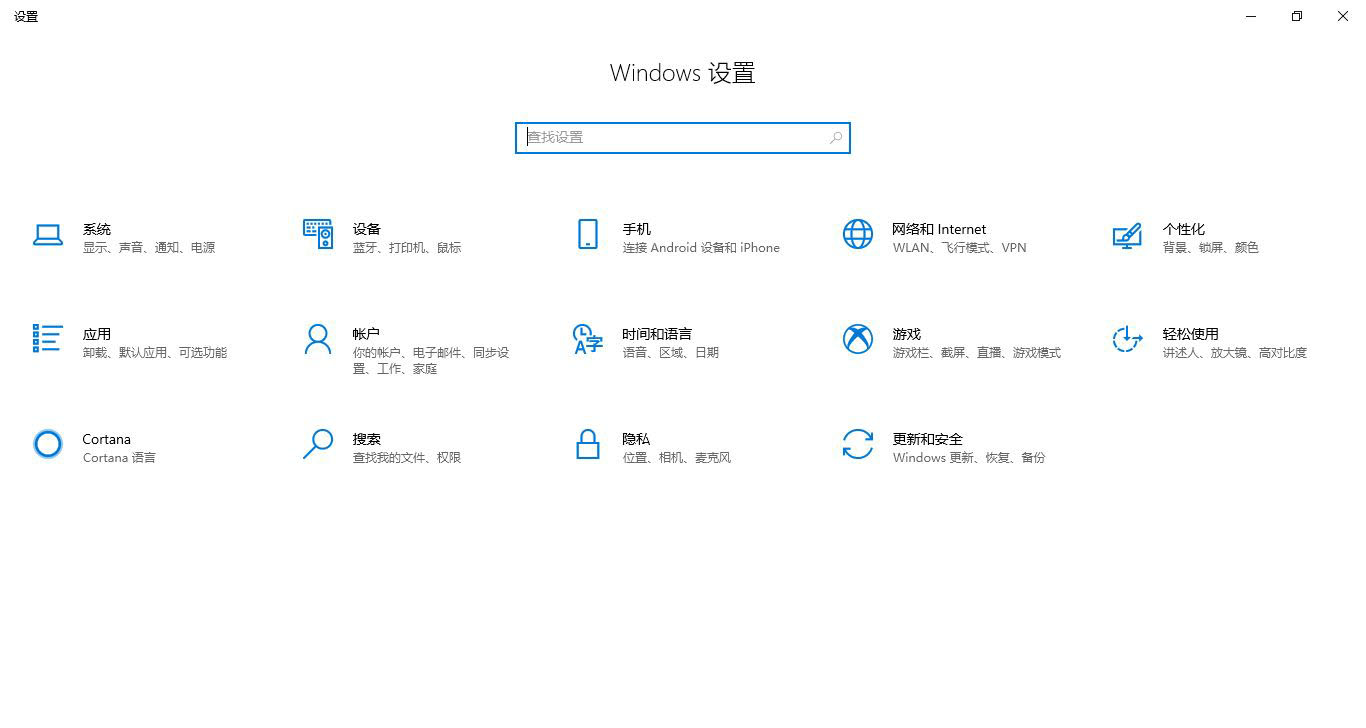Select the 轻松使用 accessibility icon

(1127, 339)
